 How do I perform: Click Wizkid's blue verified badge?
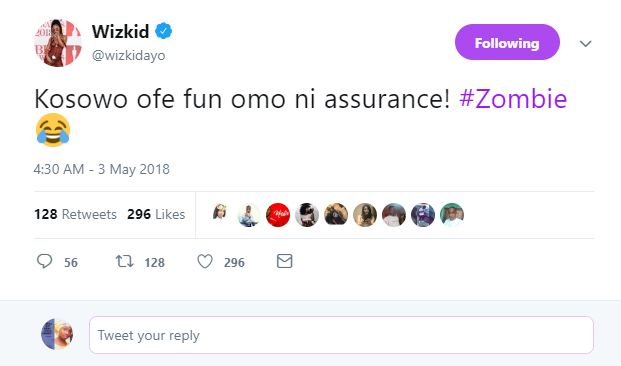pos(163,31)
